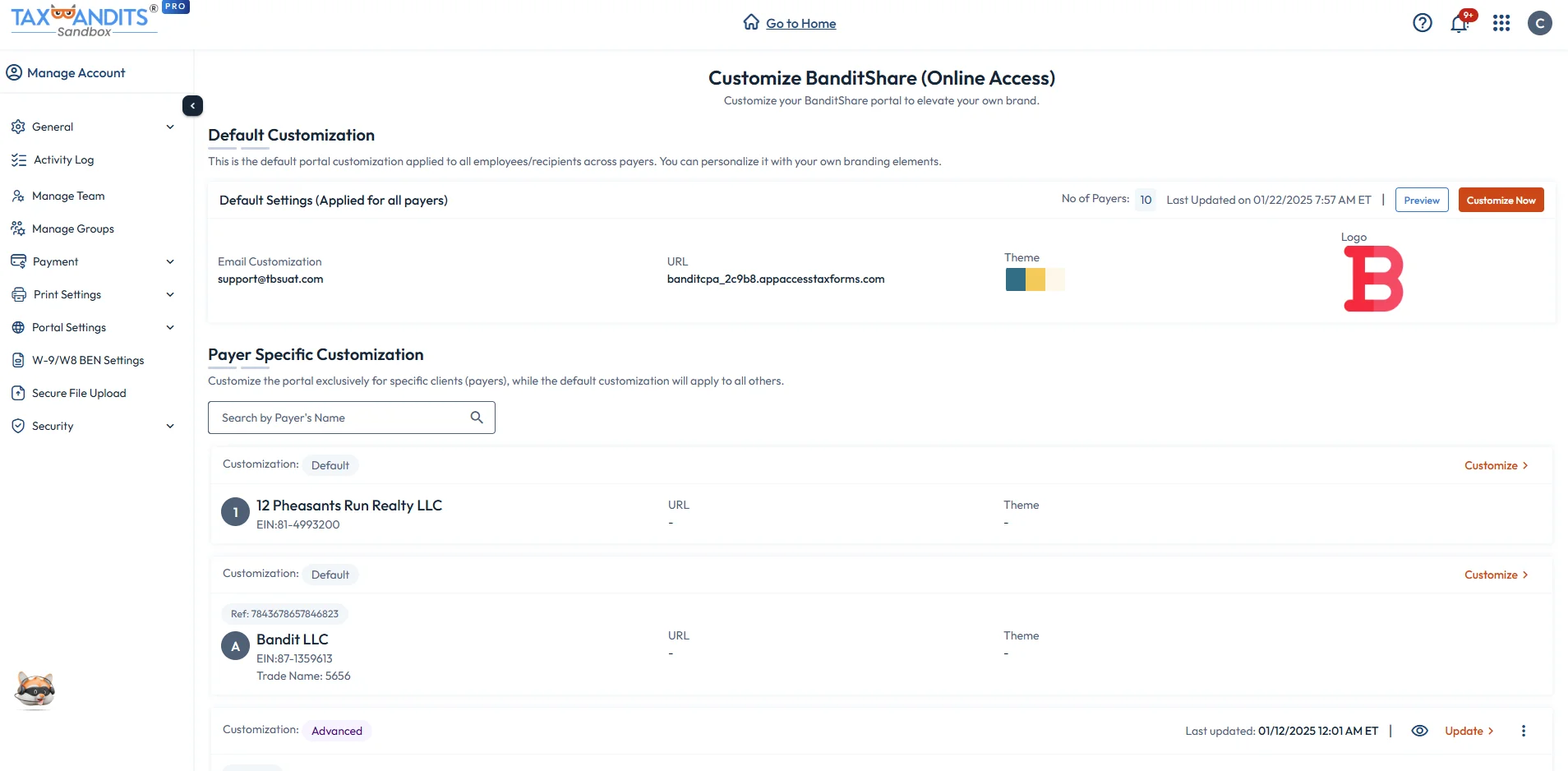Click the Manage Groups icon
The width and height of the screenshot is (1568, 771).
tap(18, 229)
